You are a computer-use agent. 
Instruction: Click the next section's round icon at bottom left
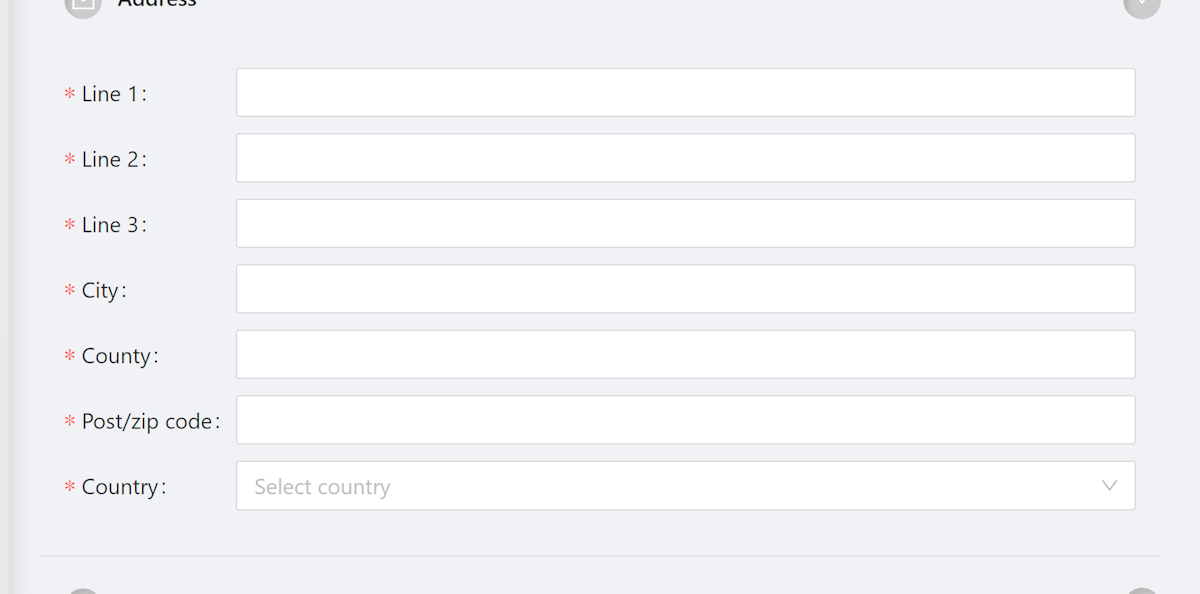[x=83, y=591]
